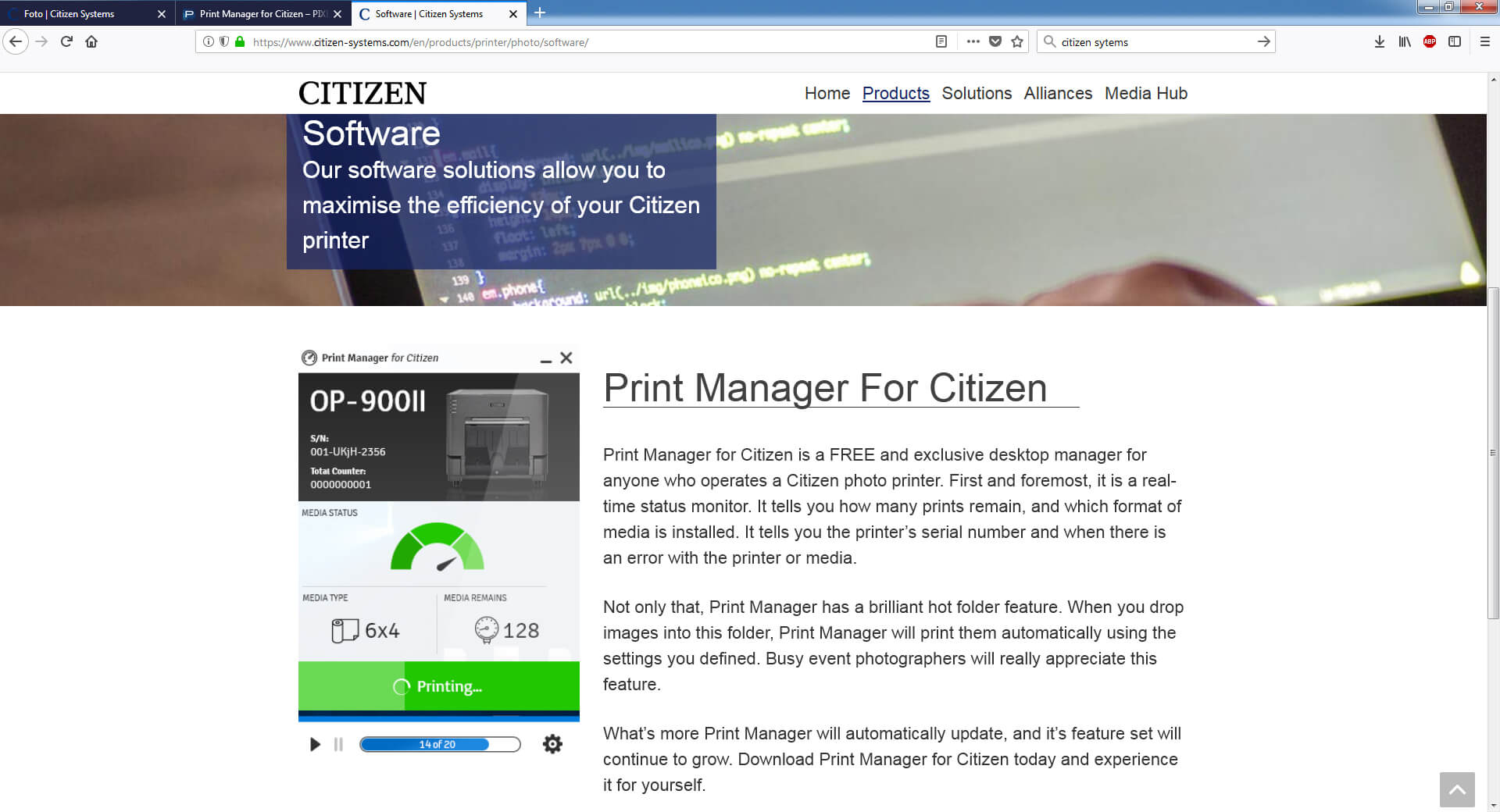
Task: Click the gauge icon next to 128
Action: pyautogui.click(x=486, y=629)
